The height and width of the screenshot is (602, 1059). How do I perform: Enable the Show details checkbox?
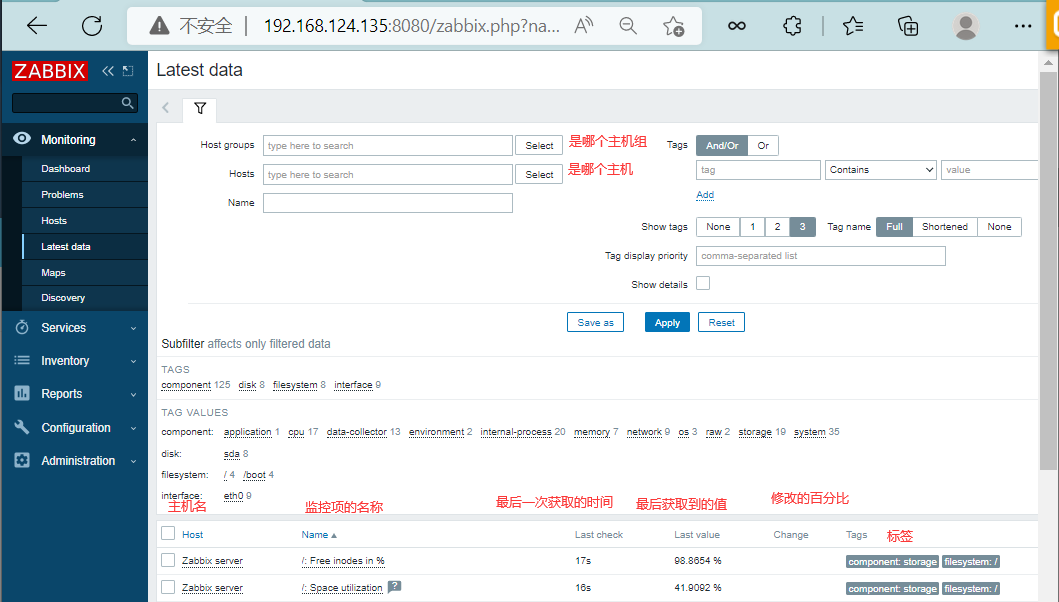(x=703, y=284)
